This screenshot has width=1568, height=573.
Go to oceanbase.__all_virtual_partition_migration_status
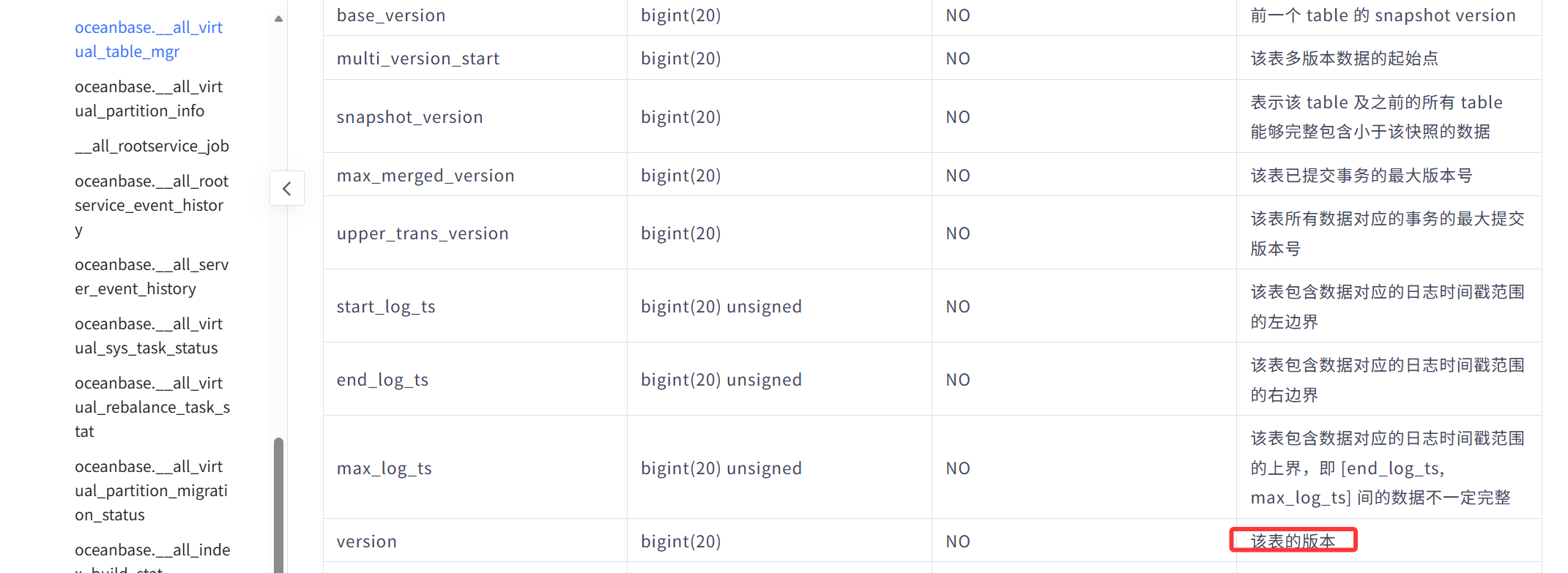point(152,490)
